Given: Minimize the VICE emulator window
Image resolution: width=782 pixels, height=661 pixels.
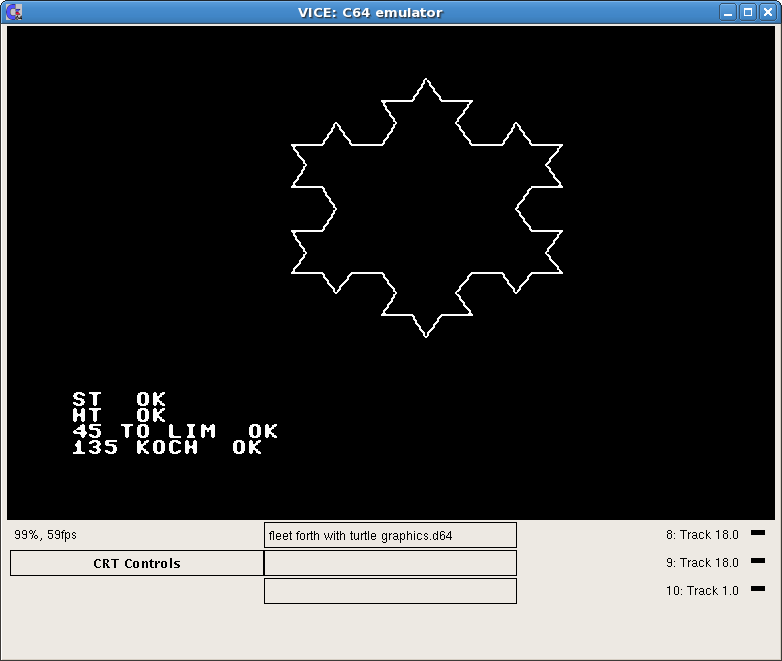Looking at the screenshot, I should (728, 12).
